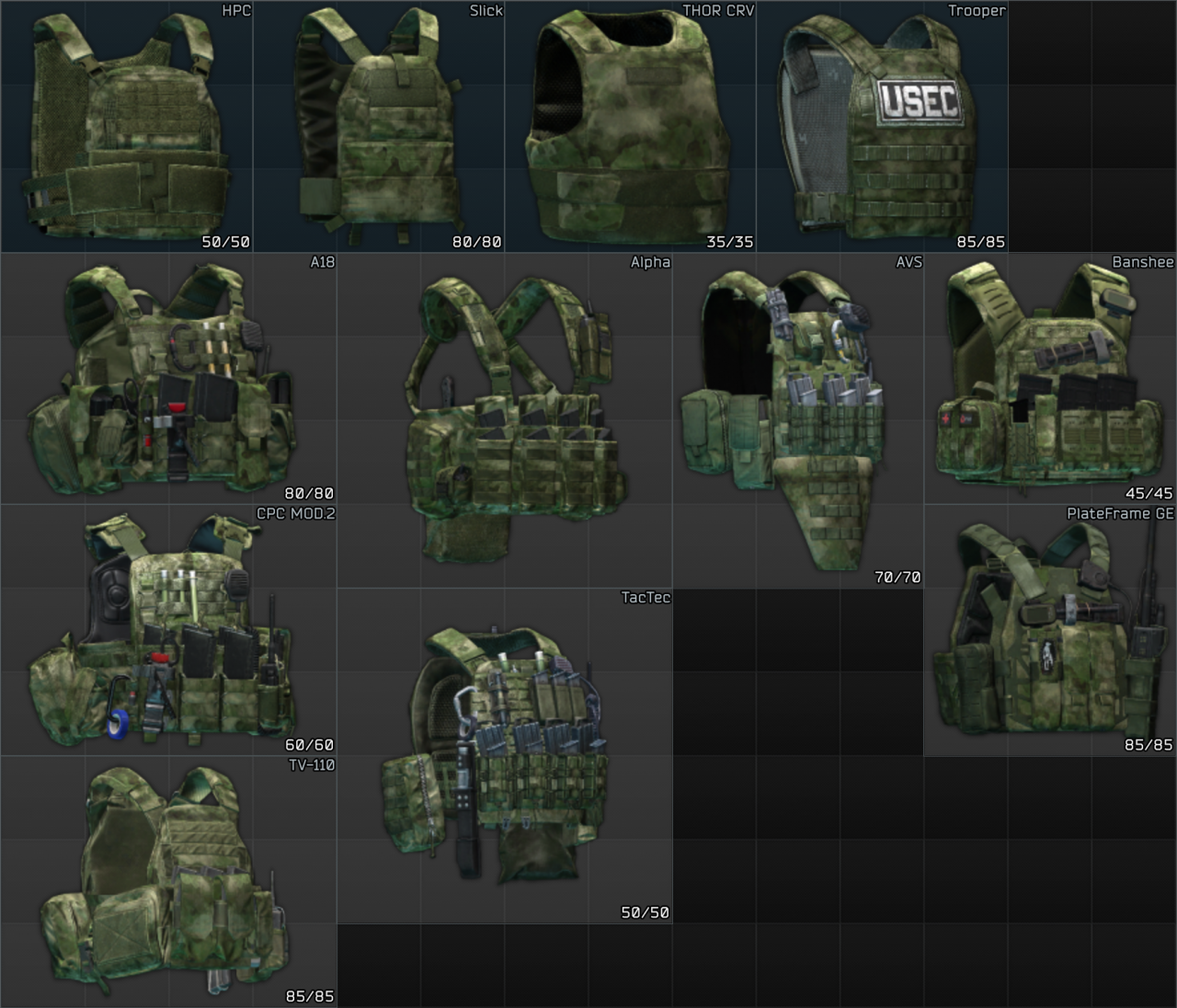1177x1008 pixels.
Task: Click the HPC item name label
Action: (x=236, y=11)
